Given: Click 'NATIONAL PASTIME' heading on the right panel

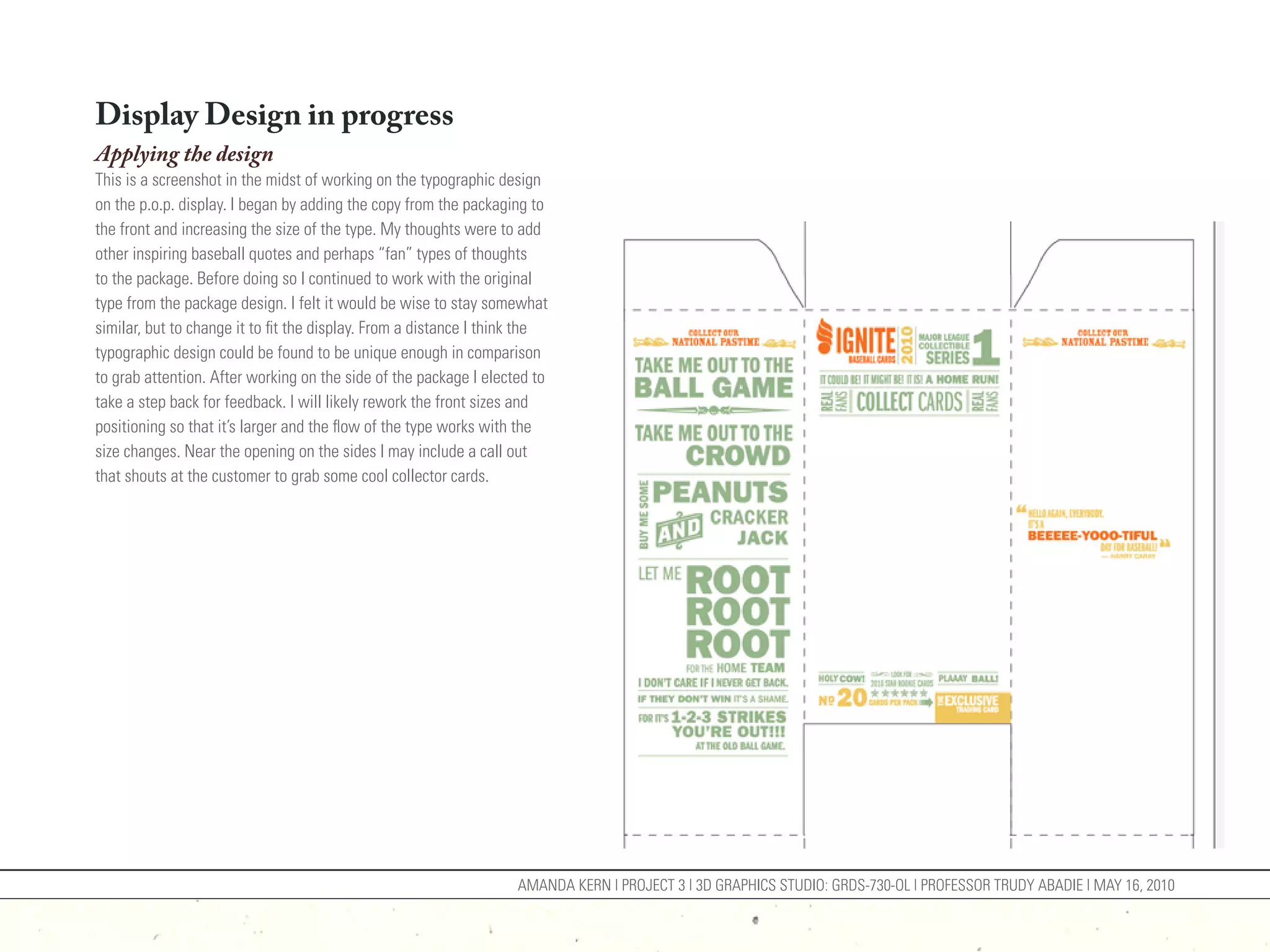Looking at the screenshot, I should 1104,342.
